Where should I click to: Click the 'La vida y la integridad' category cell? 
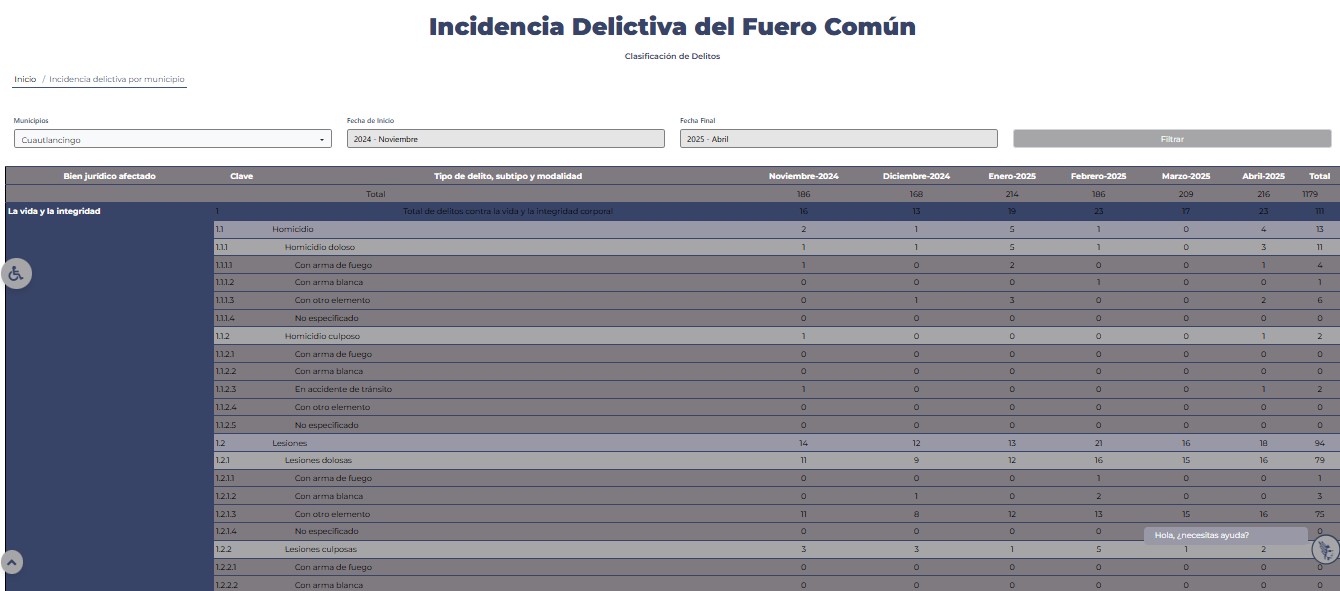point(54,212)
